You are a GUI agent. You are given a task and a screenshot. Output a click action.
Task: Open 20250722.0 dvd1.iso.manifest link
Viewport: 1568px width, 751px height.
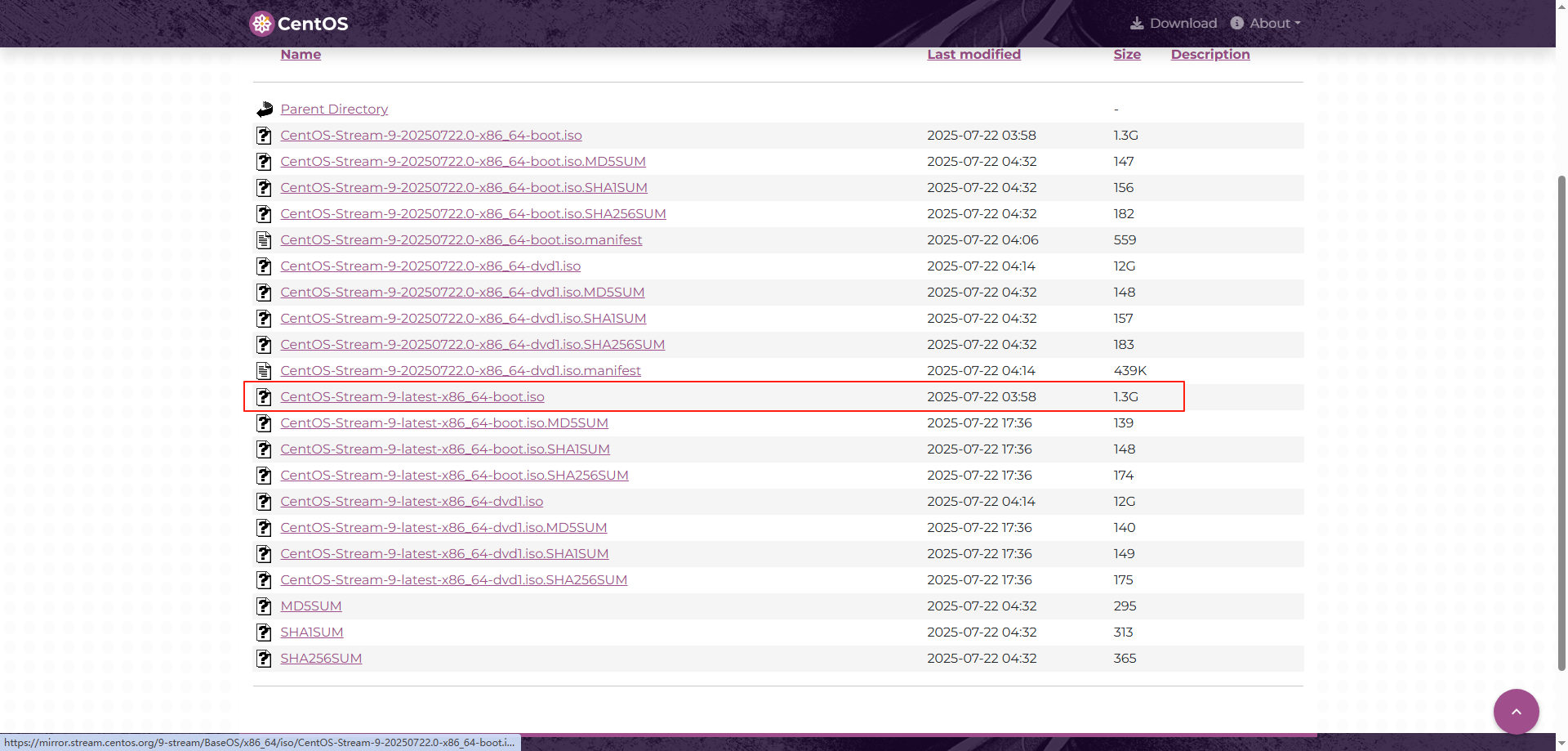coord(461,370)
